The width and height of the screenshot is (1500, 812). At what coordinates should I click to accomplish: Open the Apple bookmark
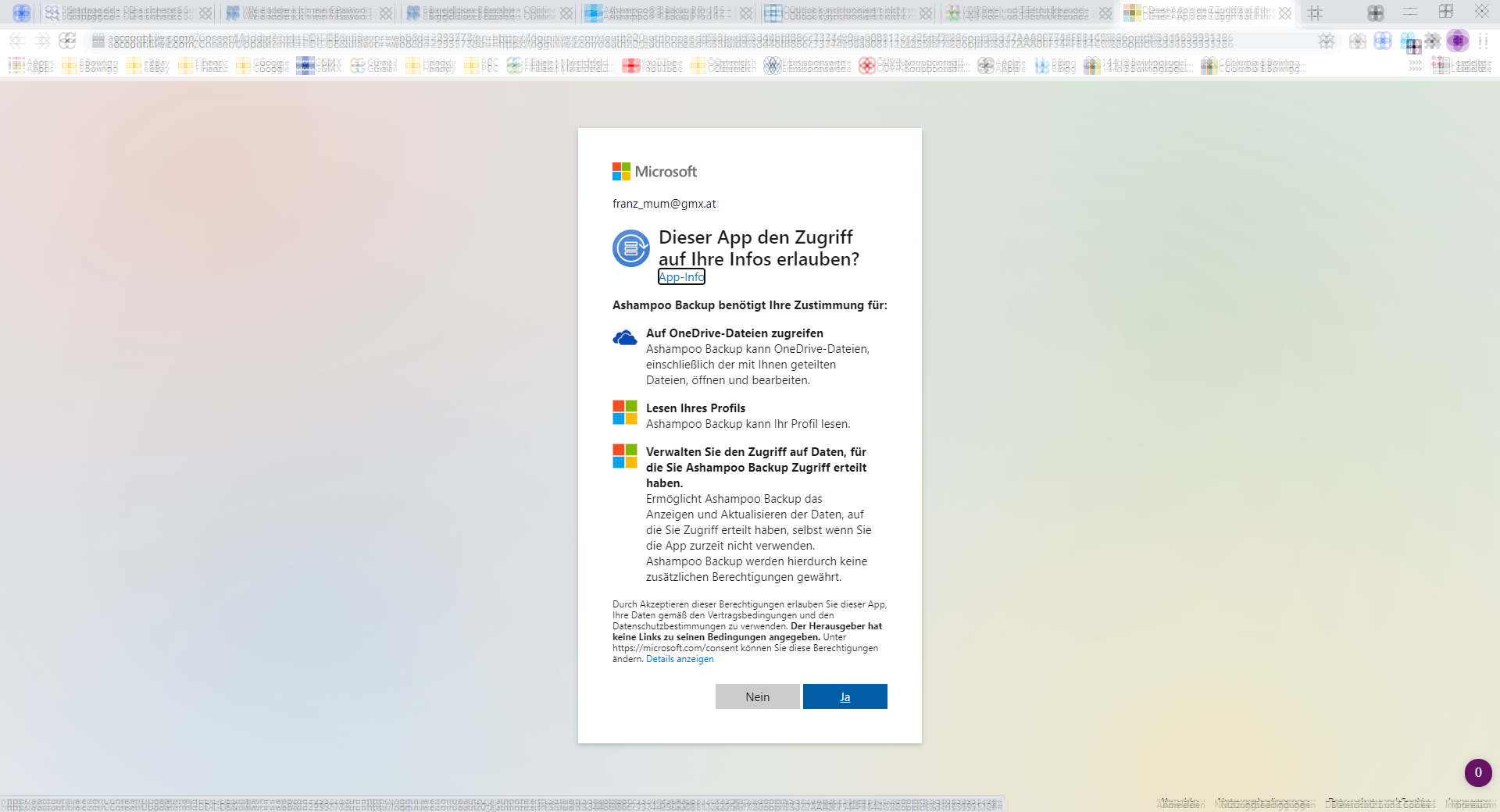[1002, 66]
